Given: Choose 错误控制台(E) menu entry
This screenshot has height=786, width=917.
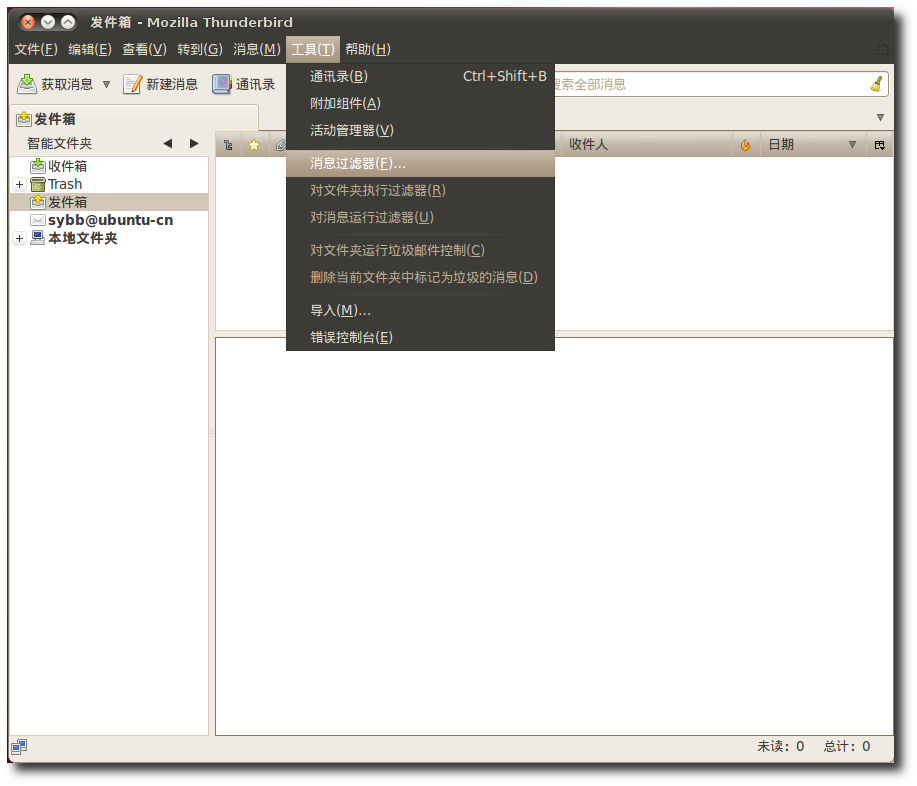Looking at the screenshot, I should pyautogui.click(x=420, y=337).
